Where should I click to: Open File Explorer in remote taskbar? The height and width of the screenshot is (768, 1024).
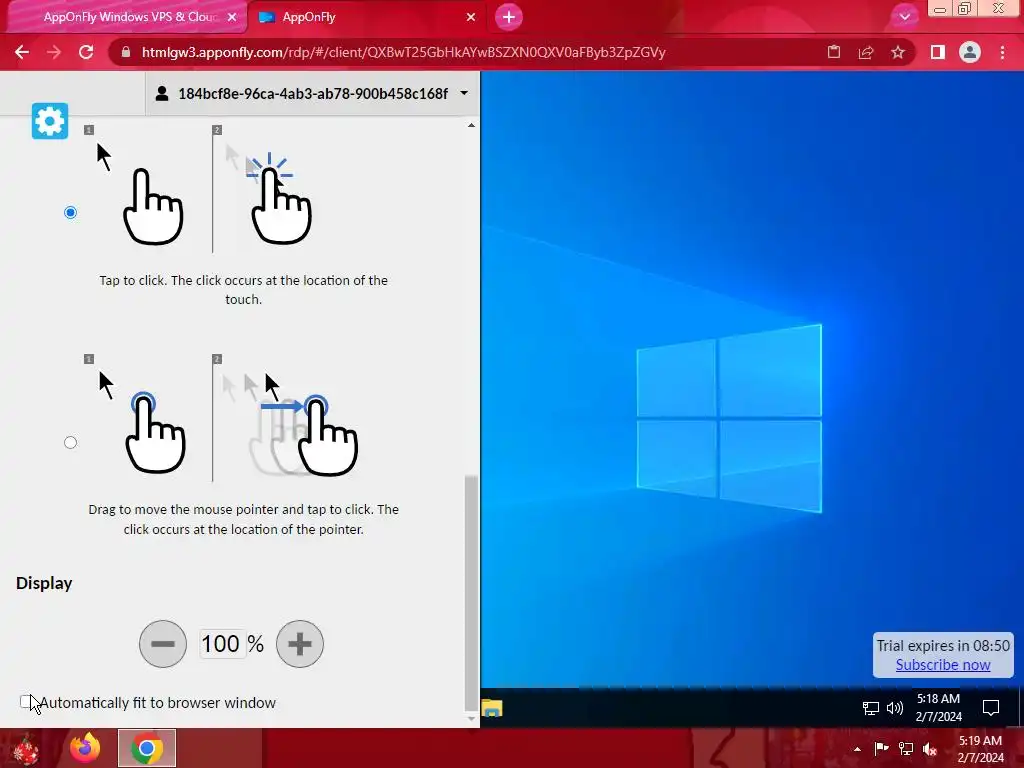(492, 708)
